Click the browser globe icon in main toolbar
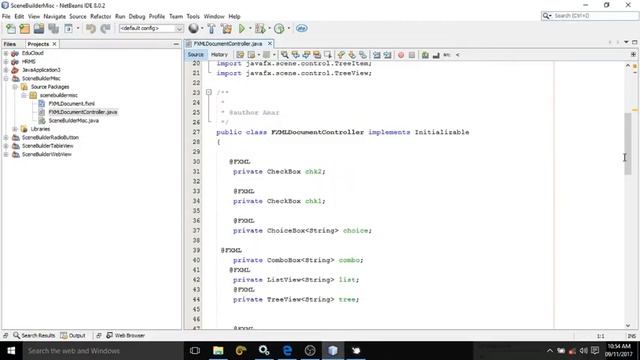Screen dimensions: 640x360 coord(193,28)
